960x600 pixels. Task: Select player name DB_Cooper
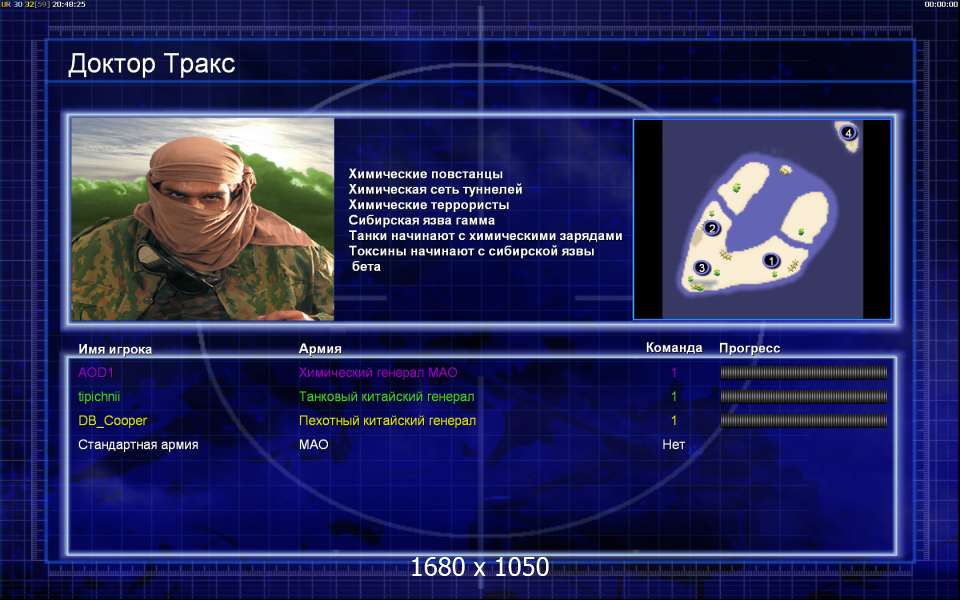[x=113, y=421]
